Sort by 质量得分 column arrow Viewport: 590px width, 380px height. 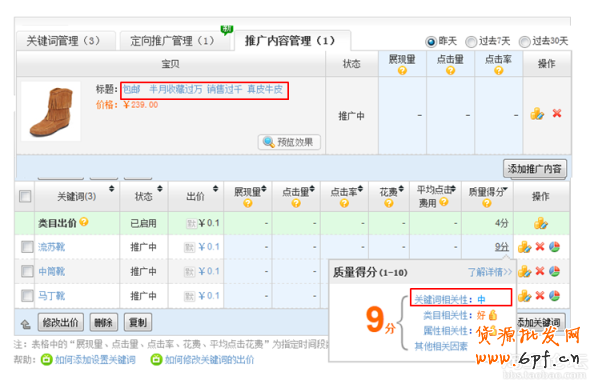(x=505, y=189)
